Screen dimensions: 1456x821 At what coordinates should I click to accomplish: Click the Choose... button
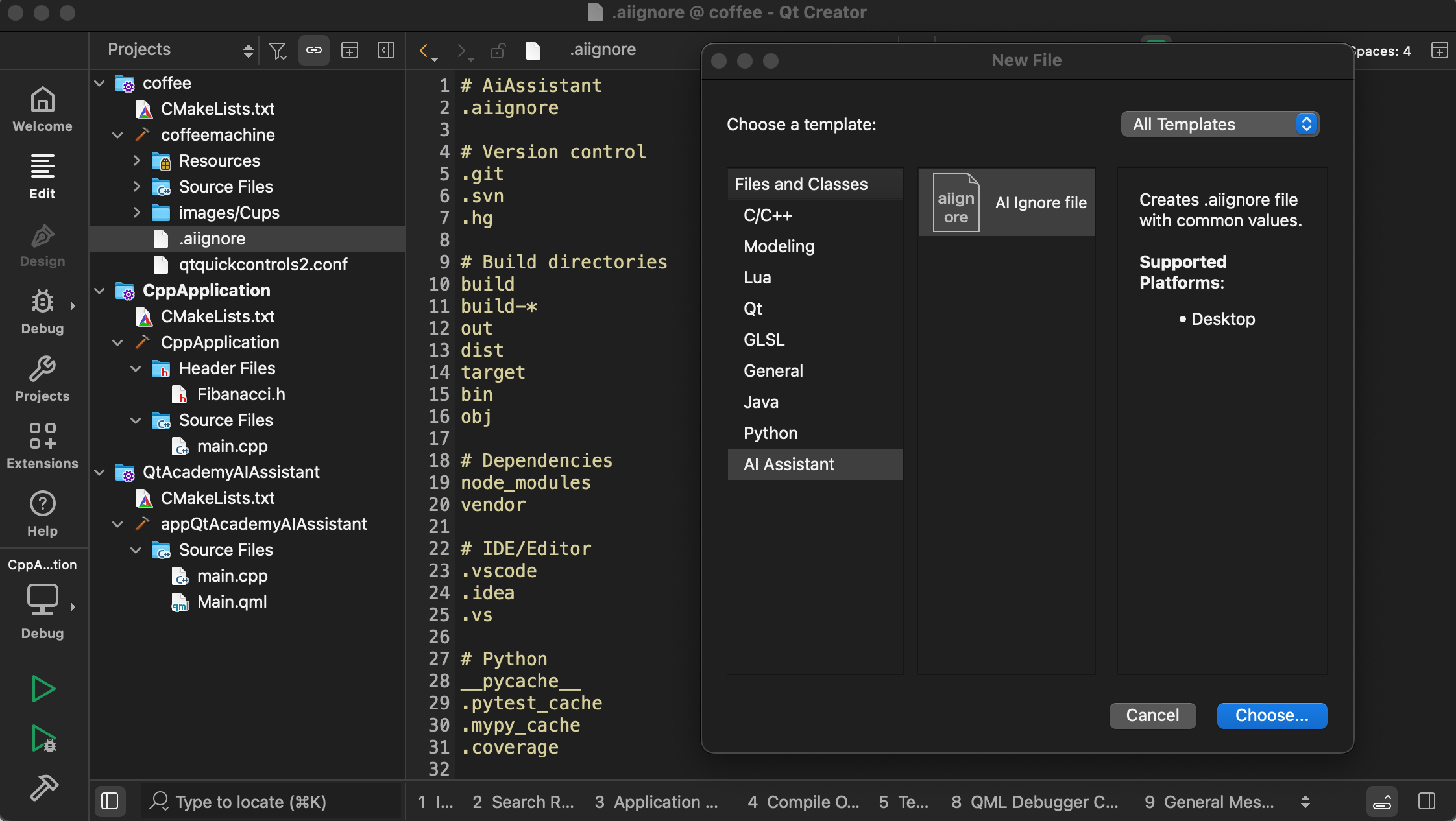(x=1271, y=715)
